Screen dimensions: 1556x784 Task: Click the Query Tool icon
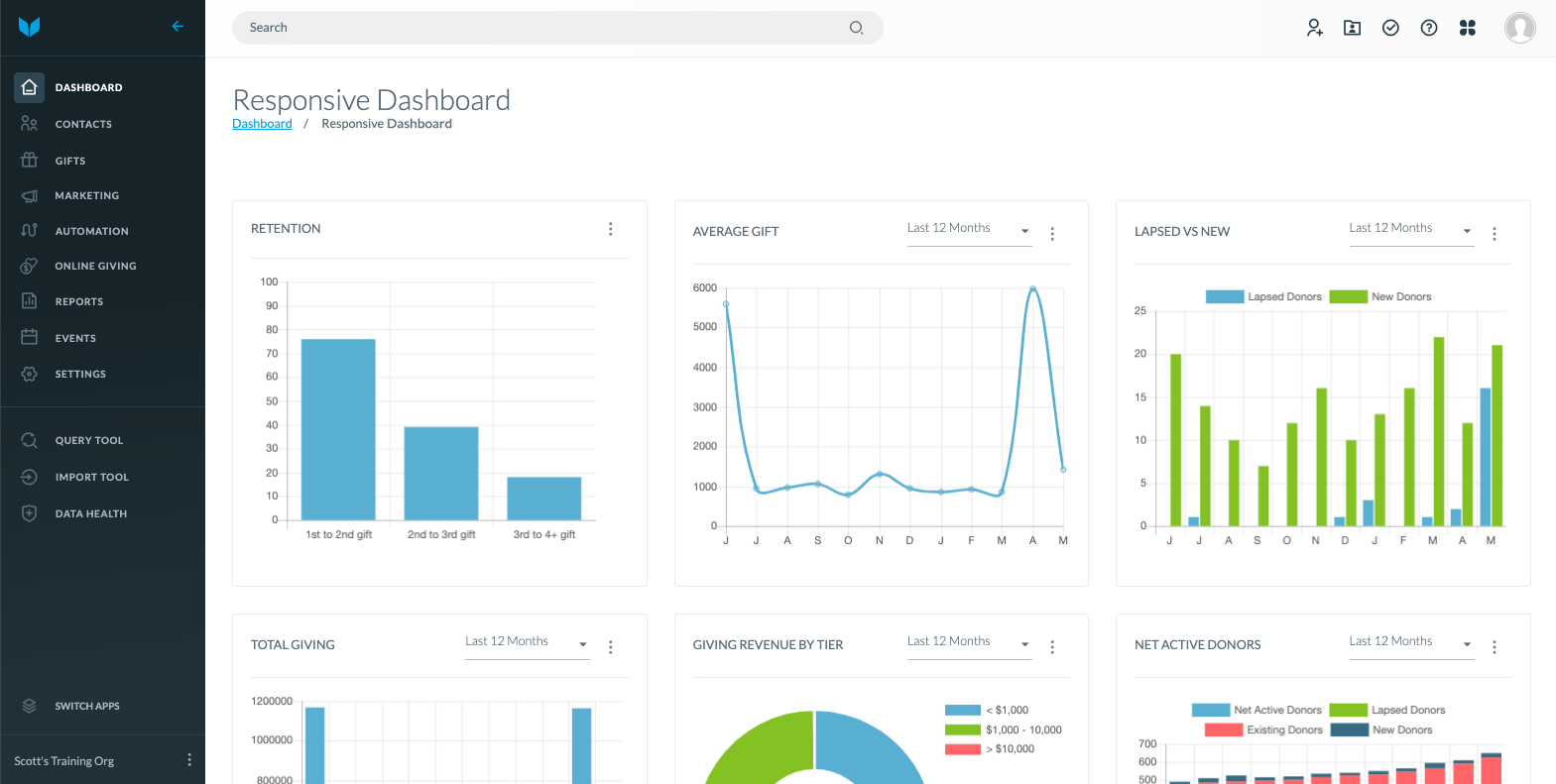click(x=30, y=440)
